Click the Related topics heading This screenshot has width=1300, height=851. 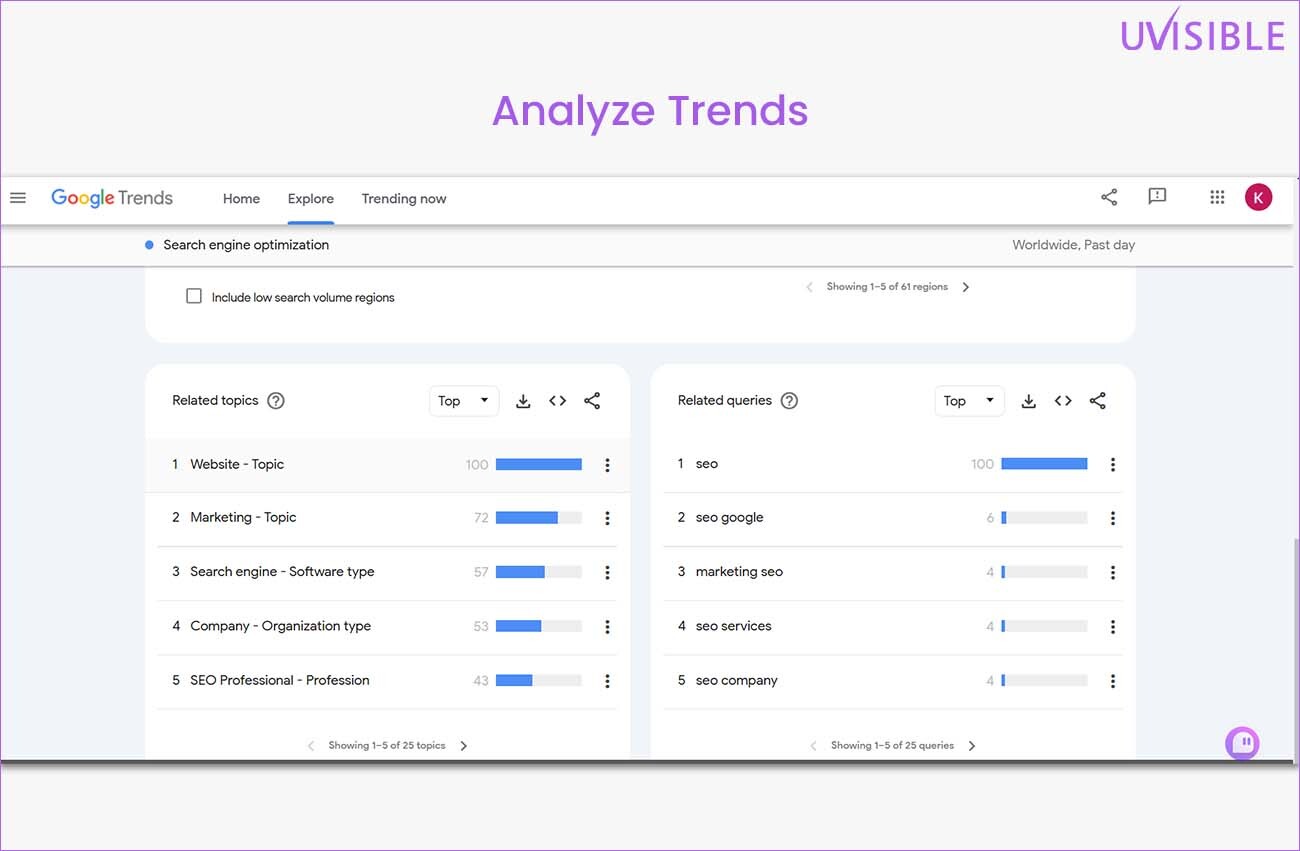215,400
